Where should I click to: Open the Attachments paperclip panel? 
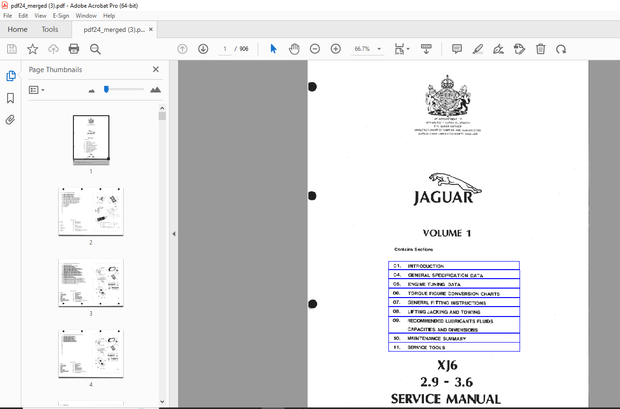click(x=11, y=120)
